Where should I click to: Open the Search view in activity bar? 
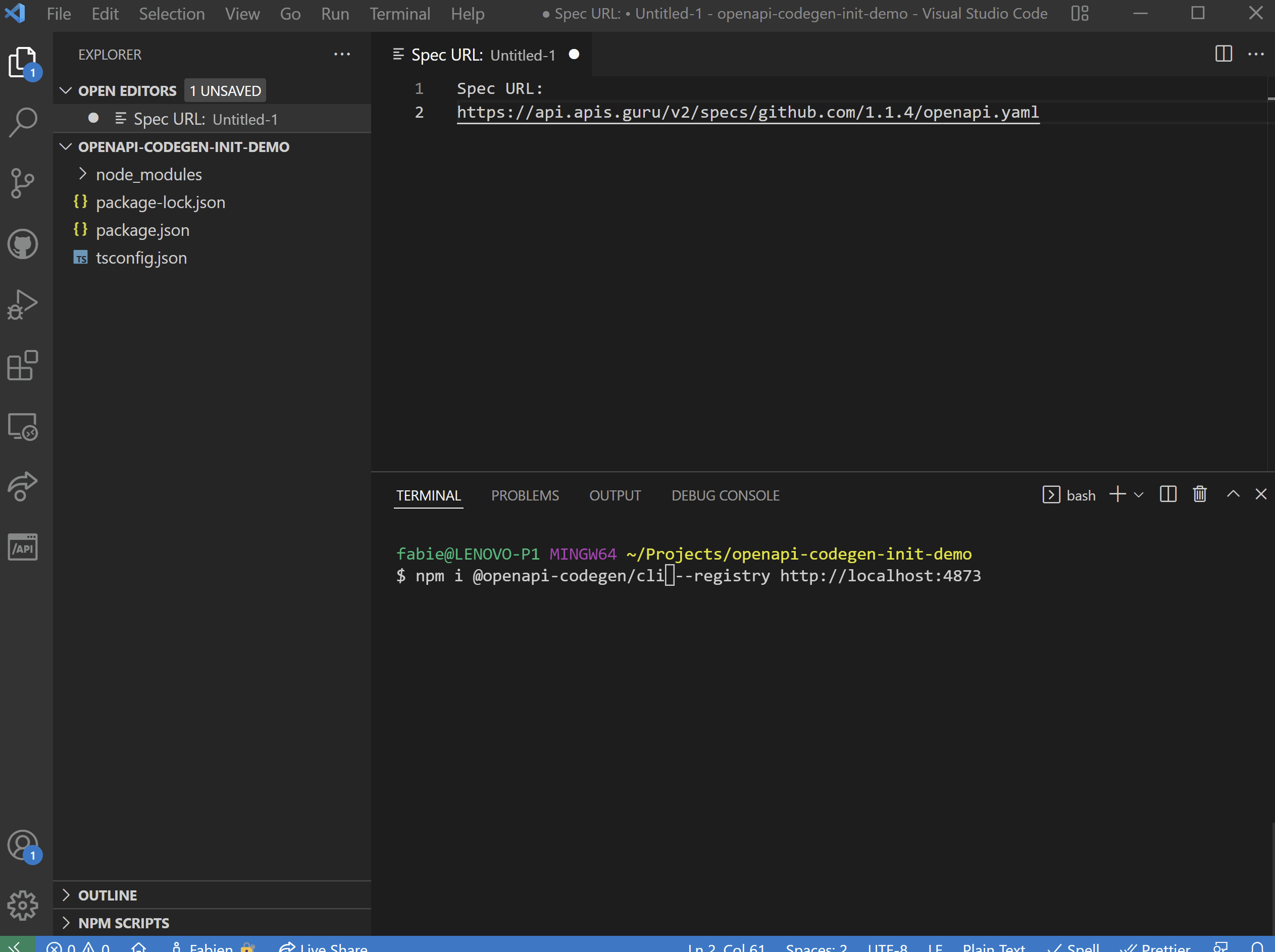point(23,122)
